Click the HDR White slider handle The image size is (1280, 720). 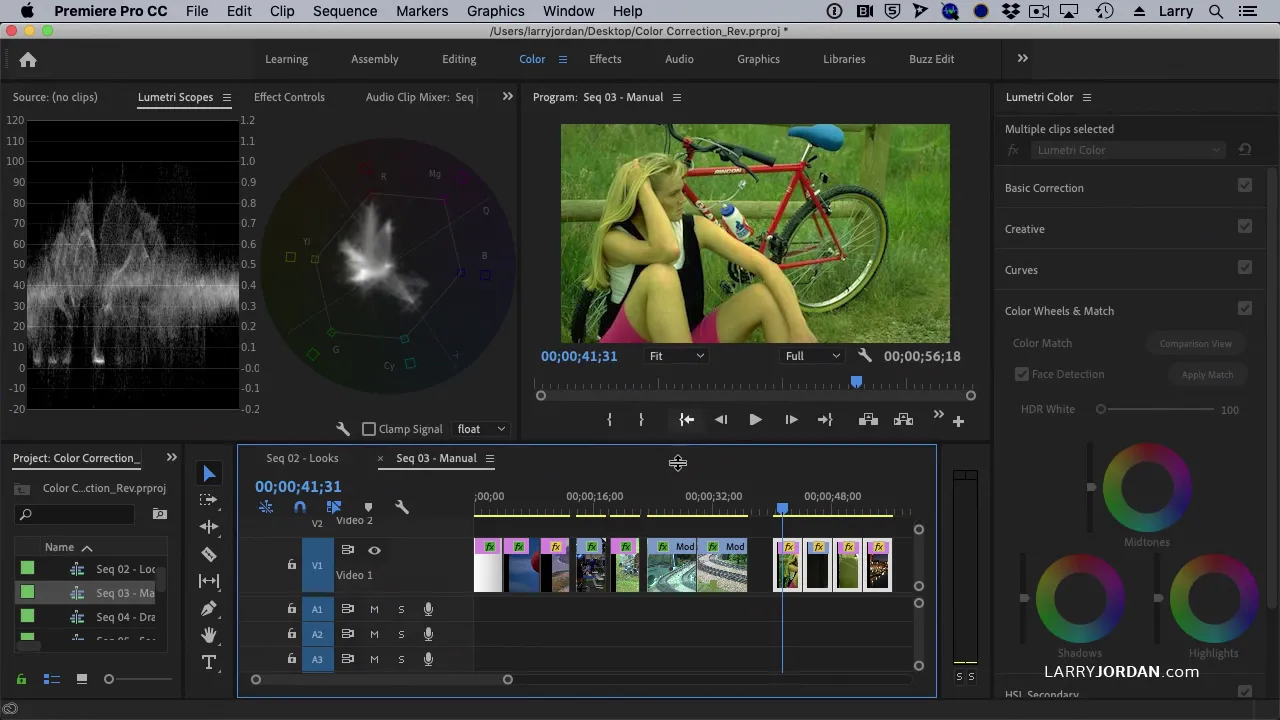pos(1101,409)
